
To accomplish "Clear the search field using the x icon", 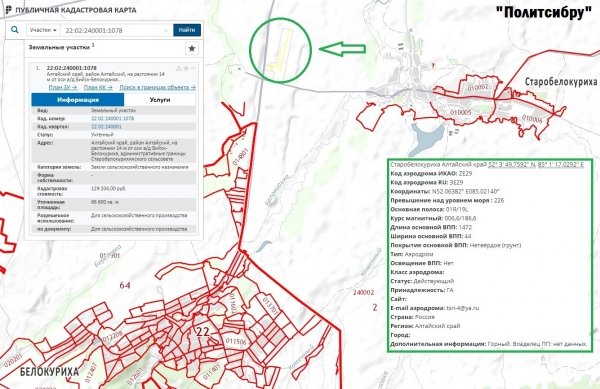I will tap(166, 30).
